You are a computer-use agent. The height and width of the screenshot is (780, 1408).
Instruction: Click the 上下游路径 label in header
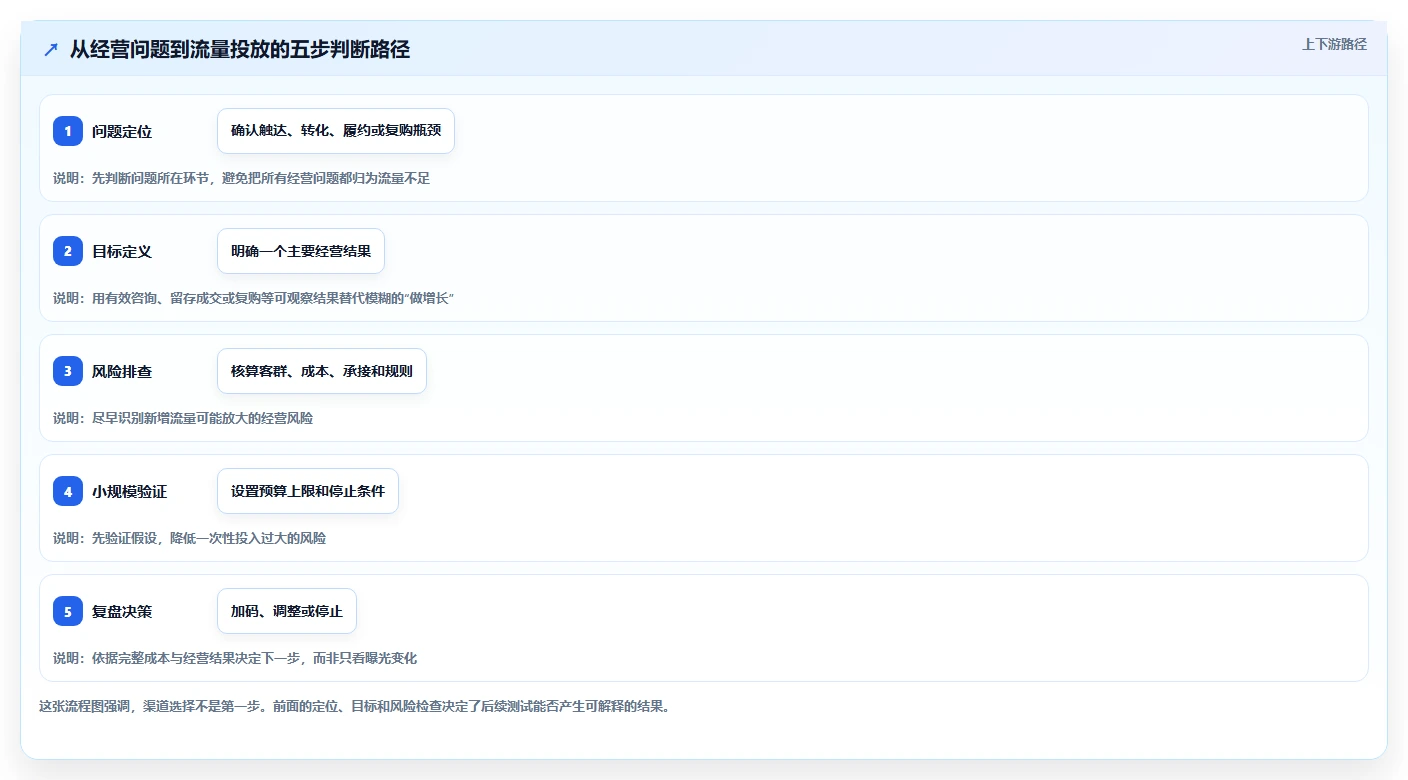[1334, 44]
